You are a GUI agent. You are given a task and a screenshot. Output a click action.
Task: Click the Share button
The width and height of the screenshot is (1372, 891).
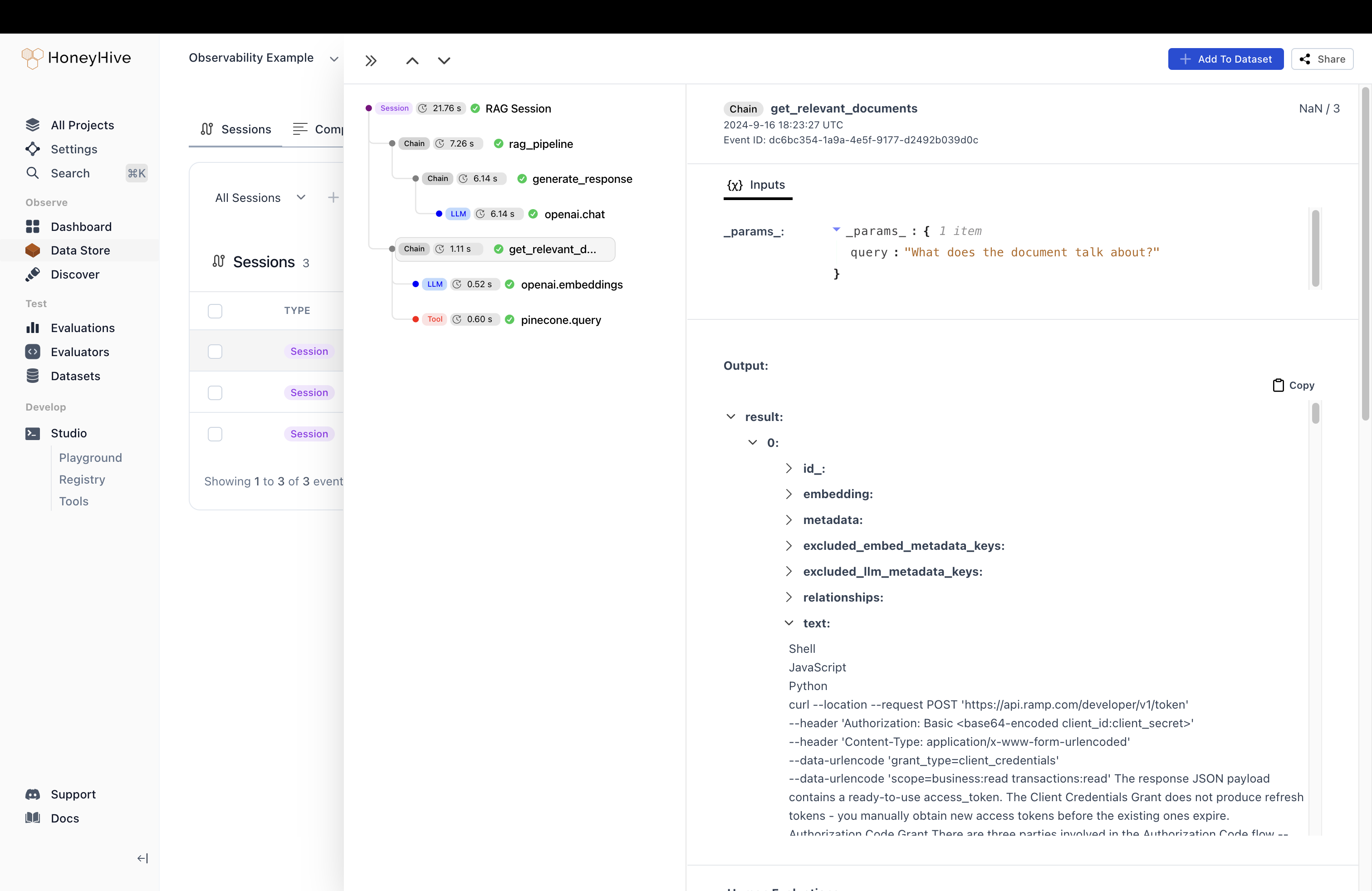1323,59
